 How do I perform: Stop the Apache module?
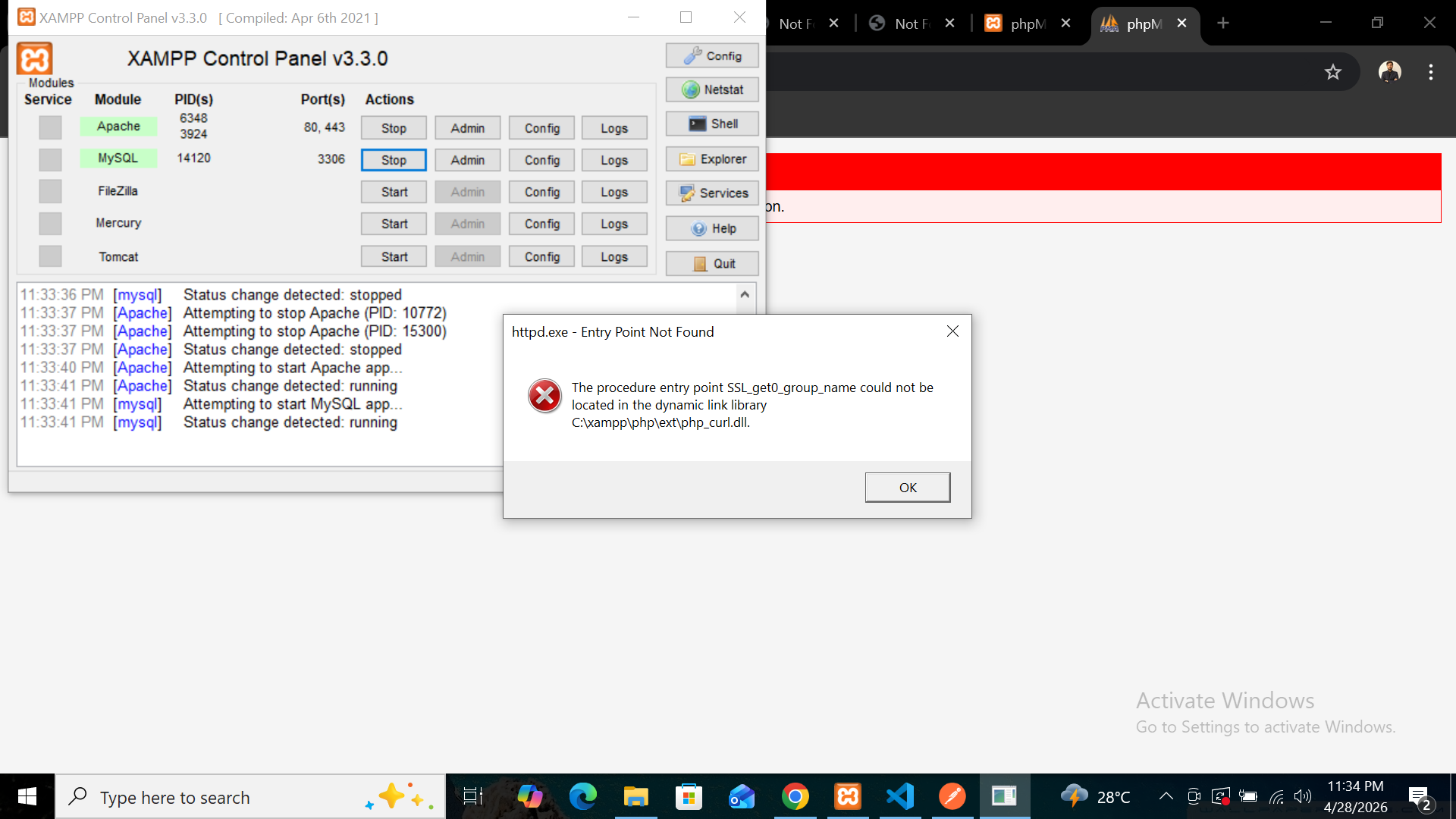[394, 128]
